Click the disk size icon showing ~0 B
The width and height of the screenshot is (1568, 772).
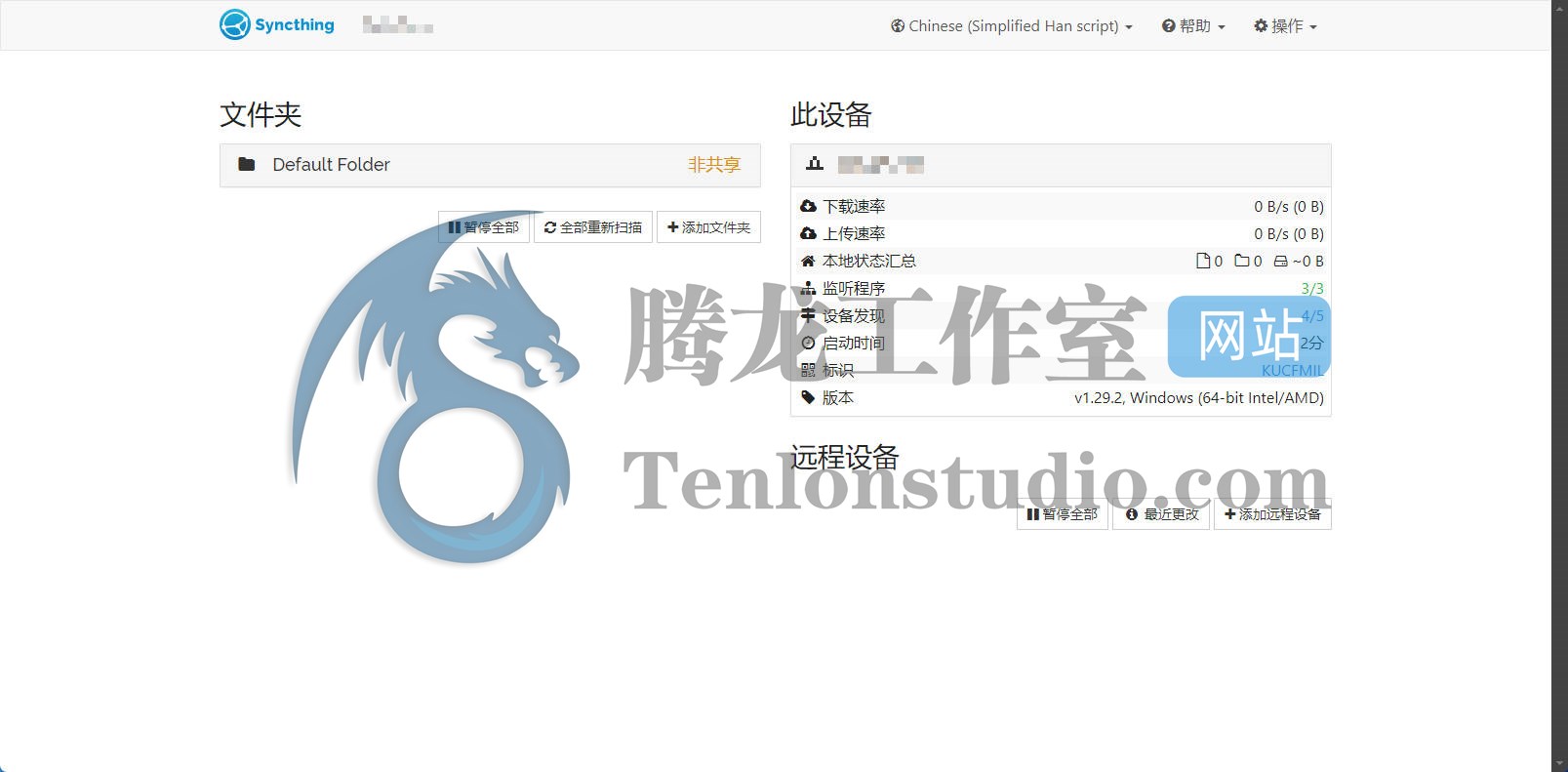tap(1280, 262)
